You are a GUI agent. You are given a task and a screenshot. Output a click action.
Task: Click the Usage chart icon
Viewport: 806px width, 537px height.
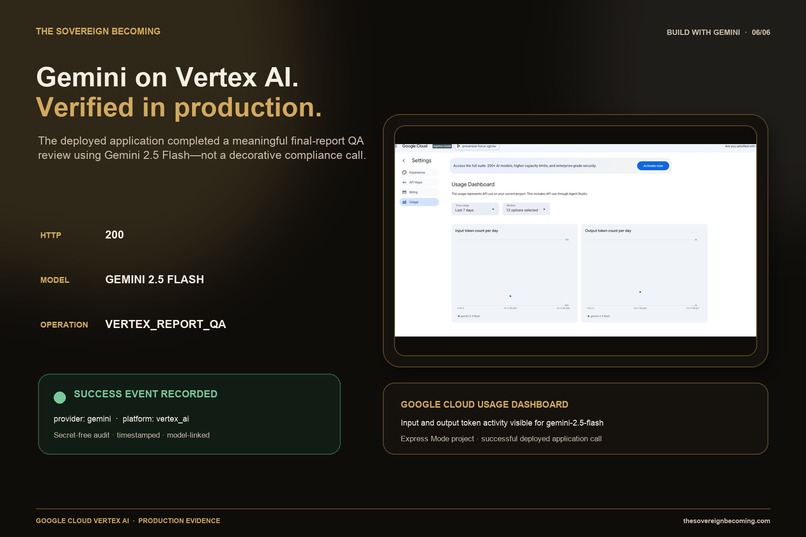(404, 202)
